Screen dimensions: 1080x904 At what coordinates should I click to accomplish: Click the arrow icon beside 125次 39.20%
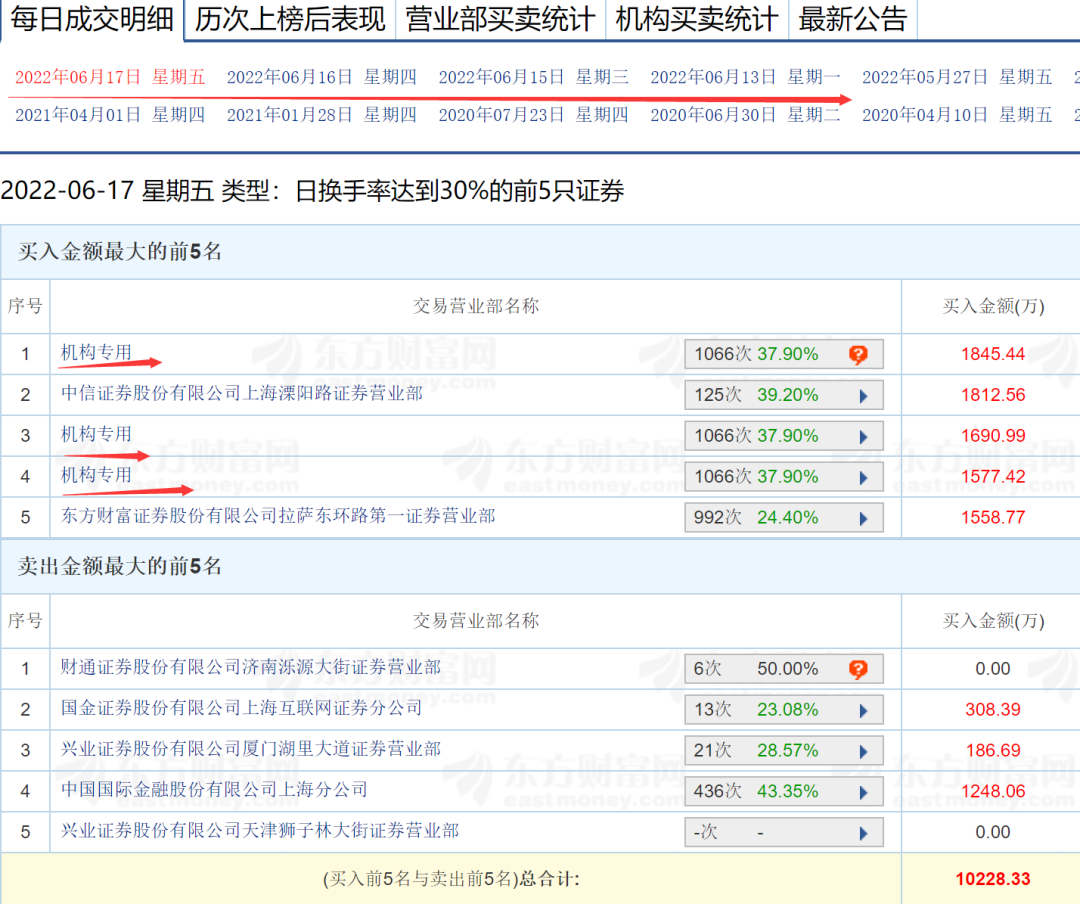(863, 395)
